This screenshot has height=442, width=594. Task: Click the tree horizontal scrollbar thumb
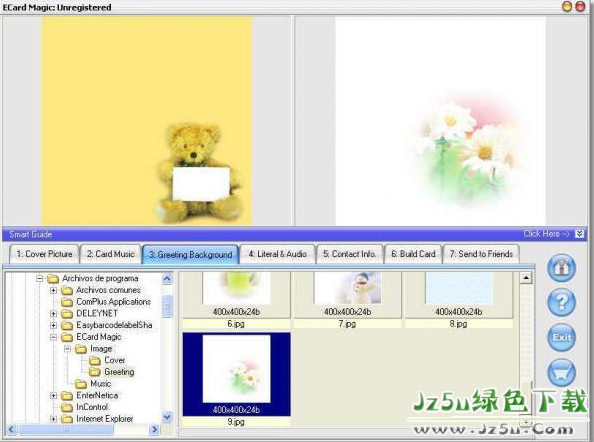[66, 429]
